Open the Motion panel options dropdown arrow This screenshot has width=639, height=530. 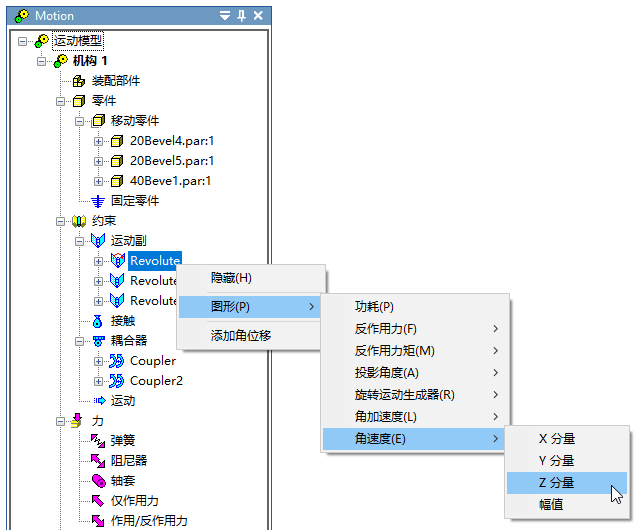tap(225, 16)
